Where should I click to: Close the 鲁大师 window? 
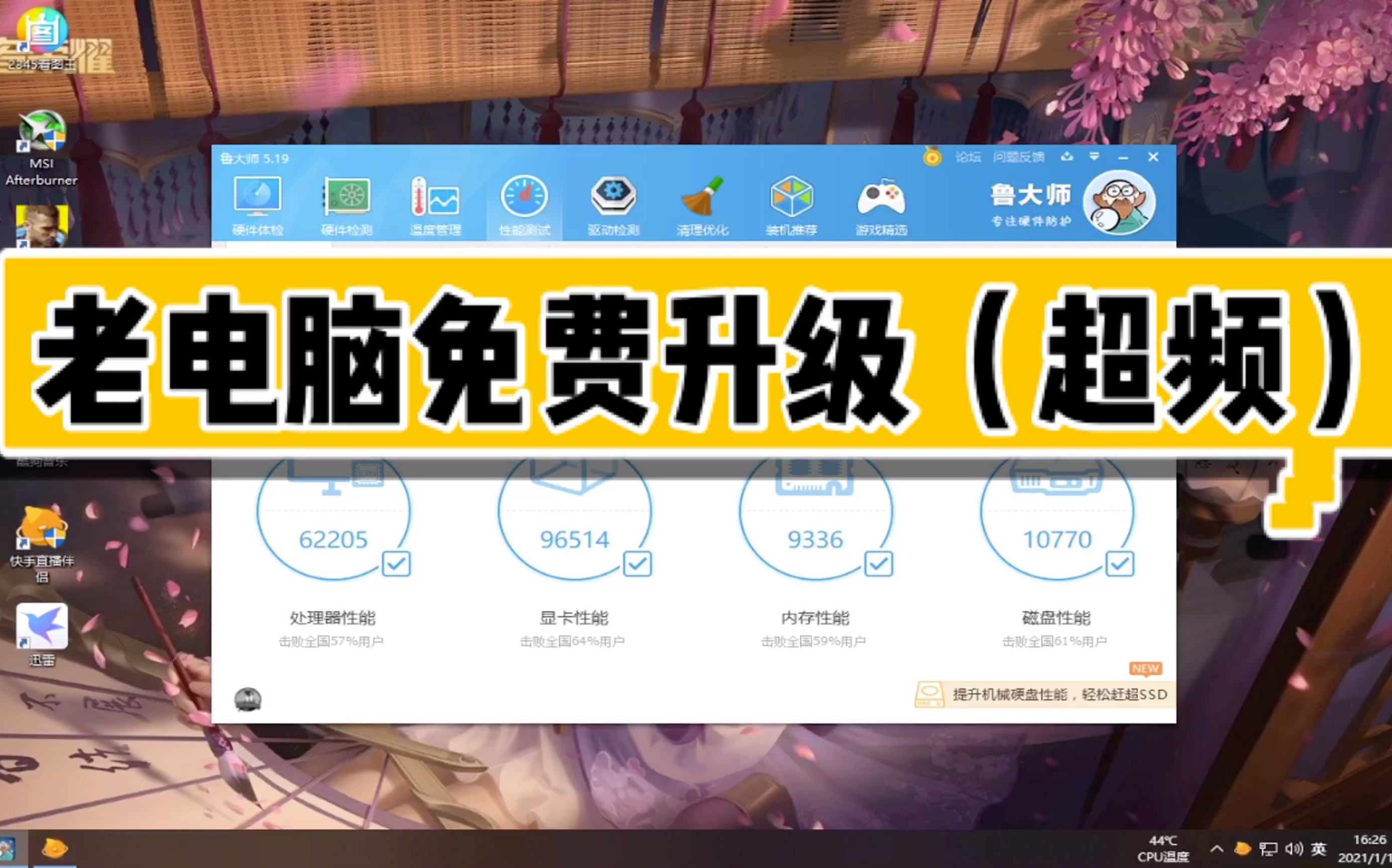pos(1153,157)
